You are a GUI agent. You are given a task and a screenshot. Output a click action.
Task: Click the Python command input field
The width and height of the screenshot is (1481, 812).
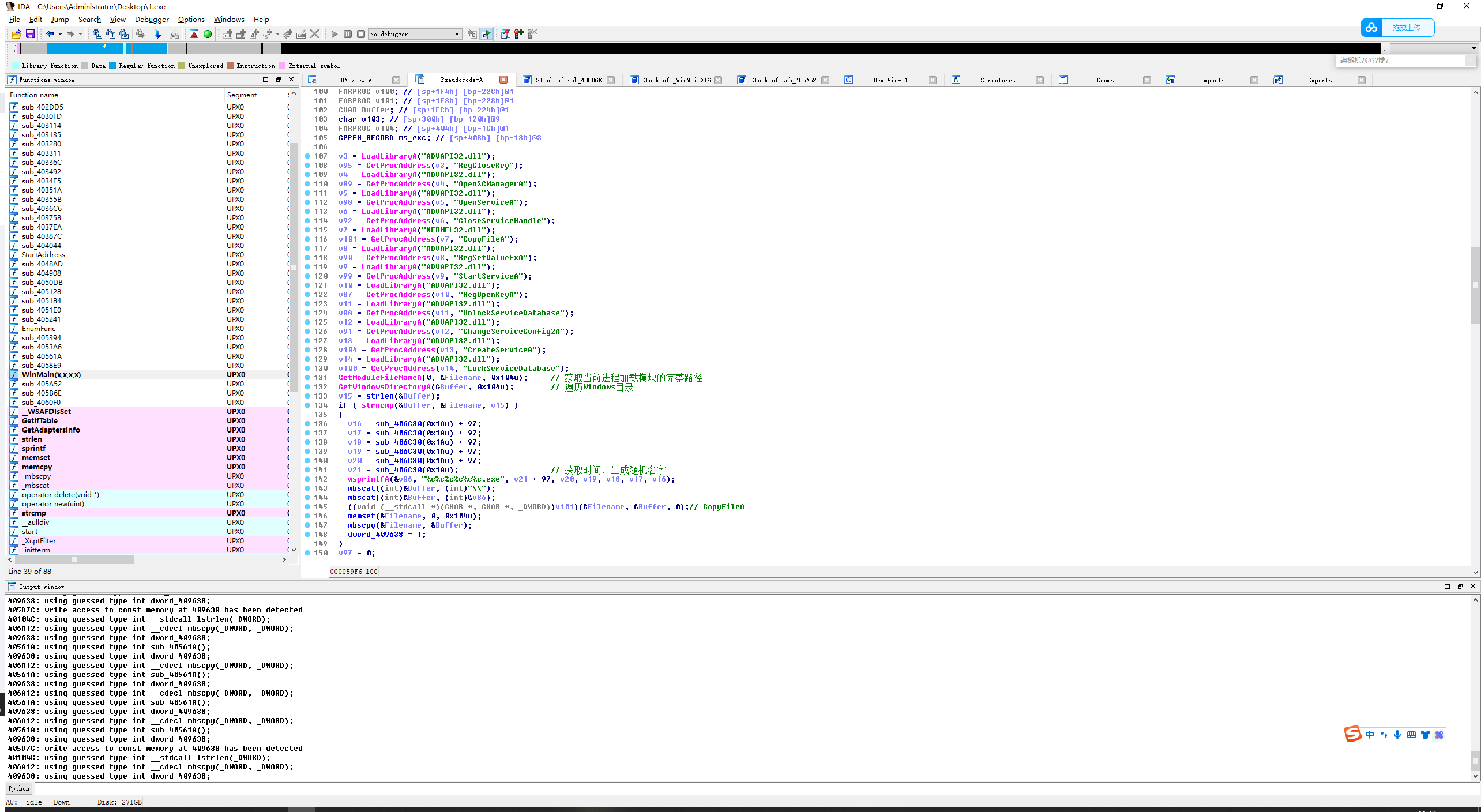[750, 788]
